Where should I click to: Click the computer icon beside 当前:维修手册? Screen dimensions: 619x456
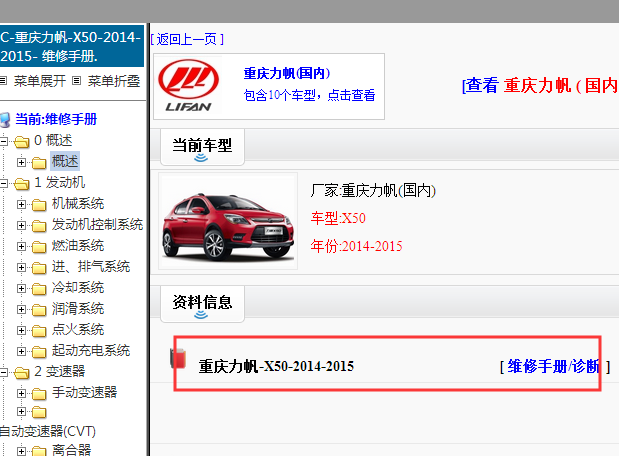point(5,120)
